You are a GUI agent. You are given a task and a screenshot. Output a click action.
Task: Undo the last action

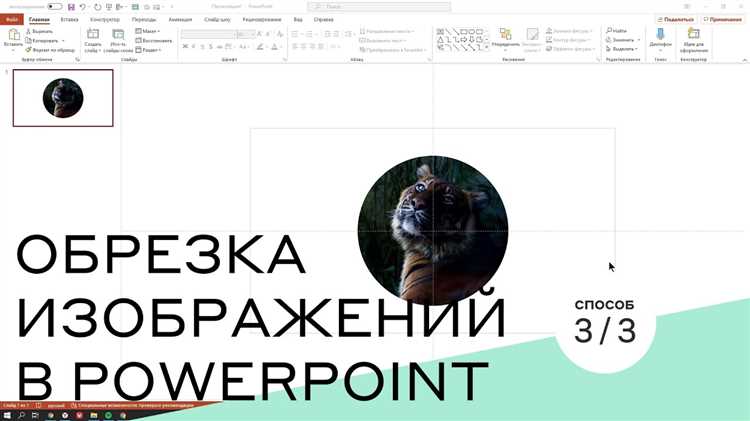tap(83, 7)
